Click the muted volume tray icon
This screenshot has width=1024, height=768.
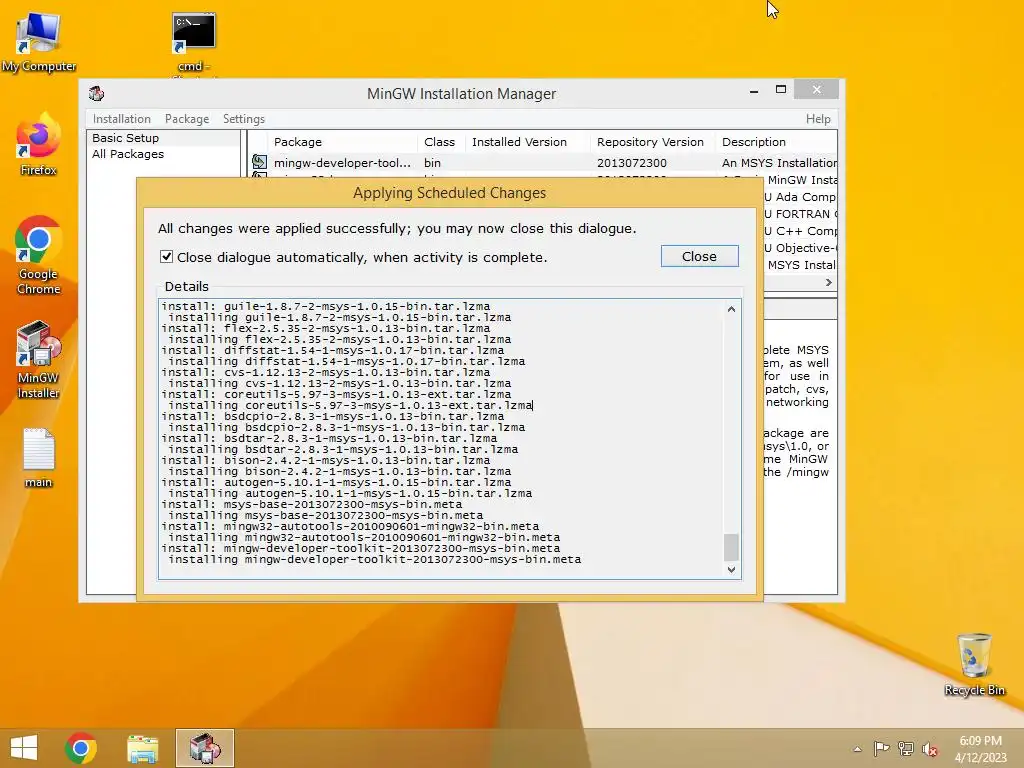[930, 749]
